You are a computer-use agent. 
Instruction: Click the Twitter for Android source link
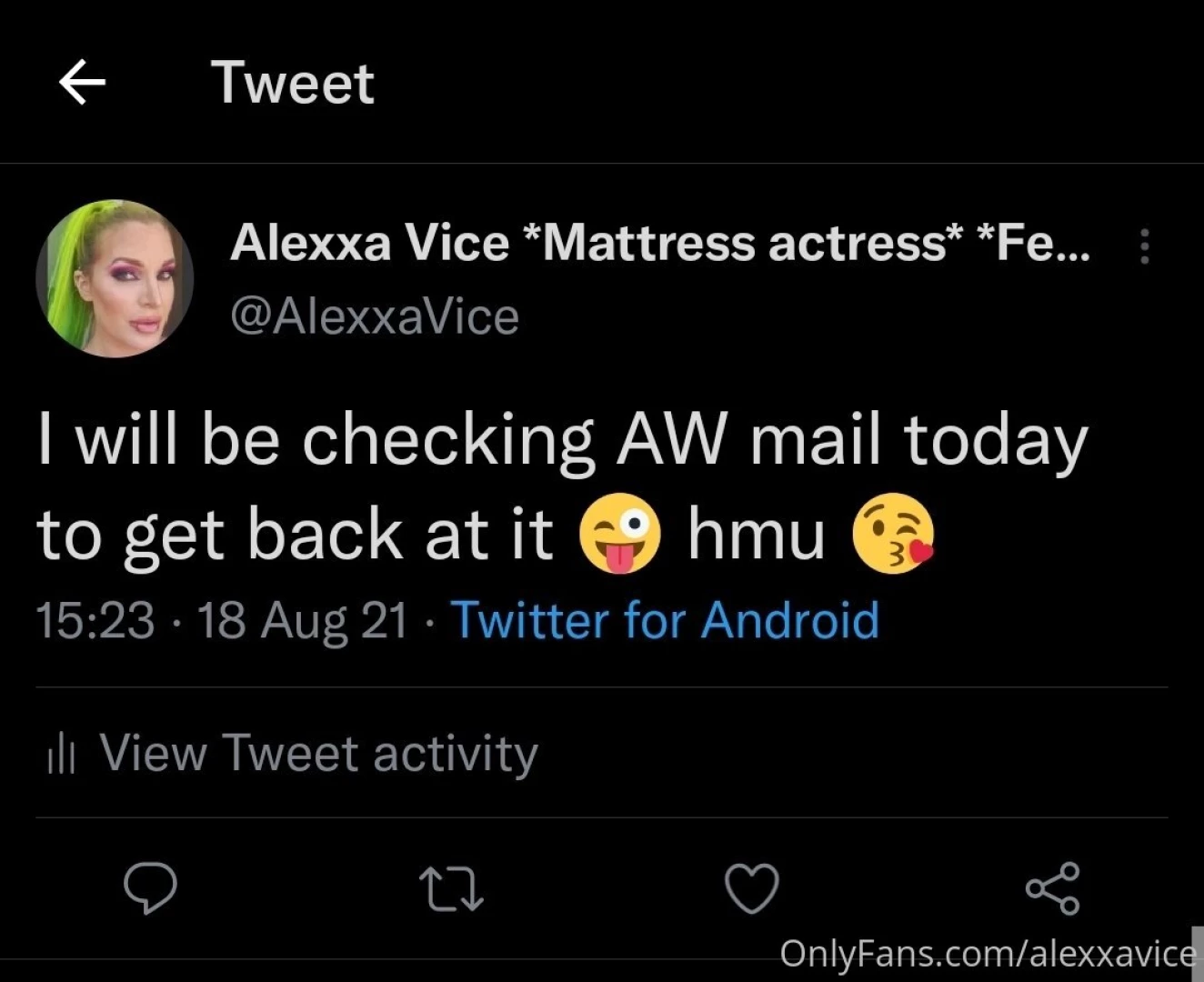(666, 620)
